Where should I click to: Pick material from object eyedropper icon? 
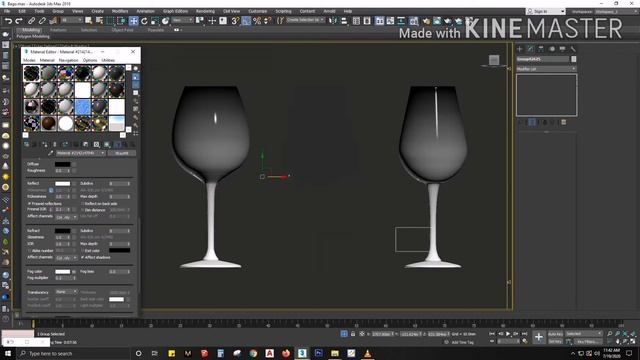click(x=51, y=153)
